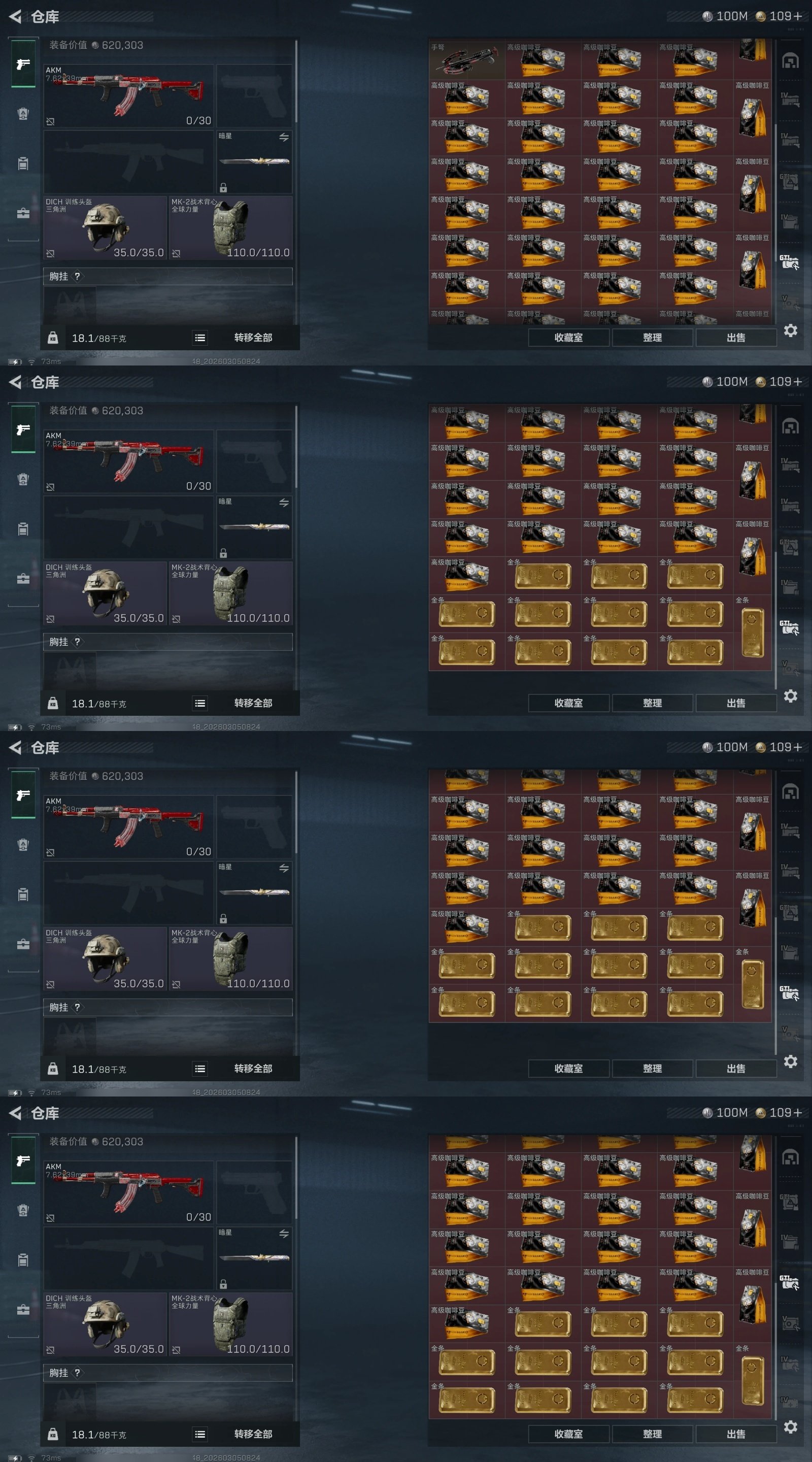Open the chest rig icon in the left sidebar
This screenshot has height=1462, width=812.
[23, 164]
